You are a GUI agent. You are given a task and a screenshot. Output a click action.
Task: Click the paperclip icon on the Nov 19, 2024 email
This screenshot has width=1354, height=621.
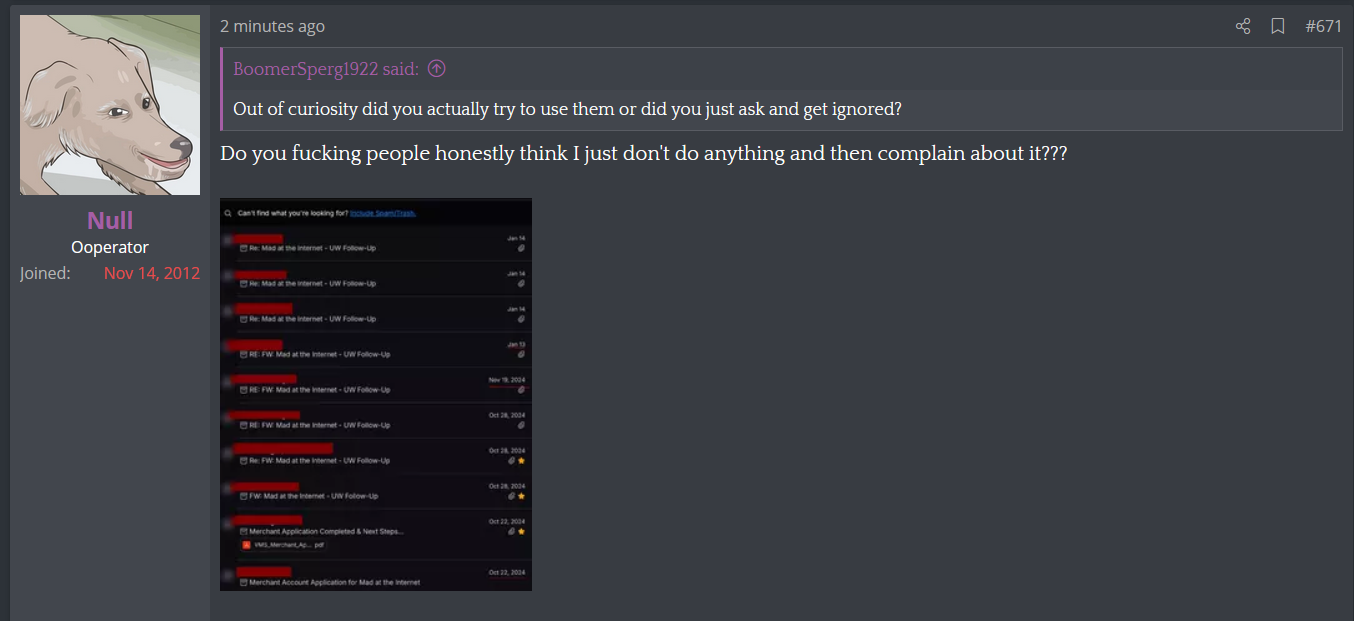pyautogui.click(x=521, y=390)
